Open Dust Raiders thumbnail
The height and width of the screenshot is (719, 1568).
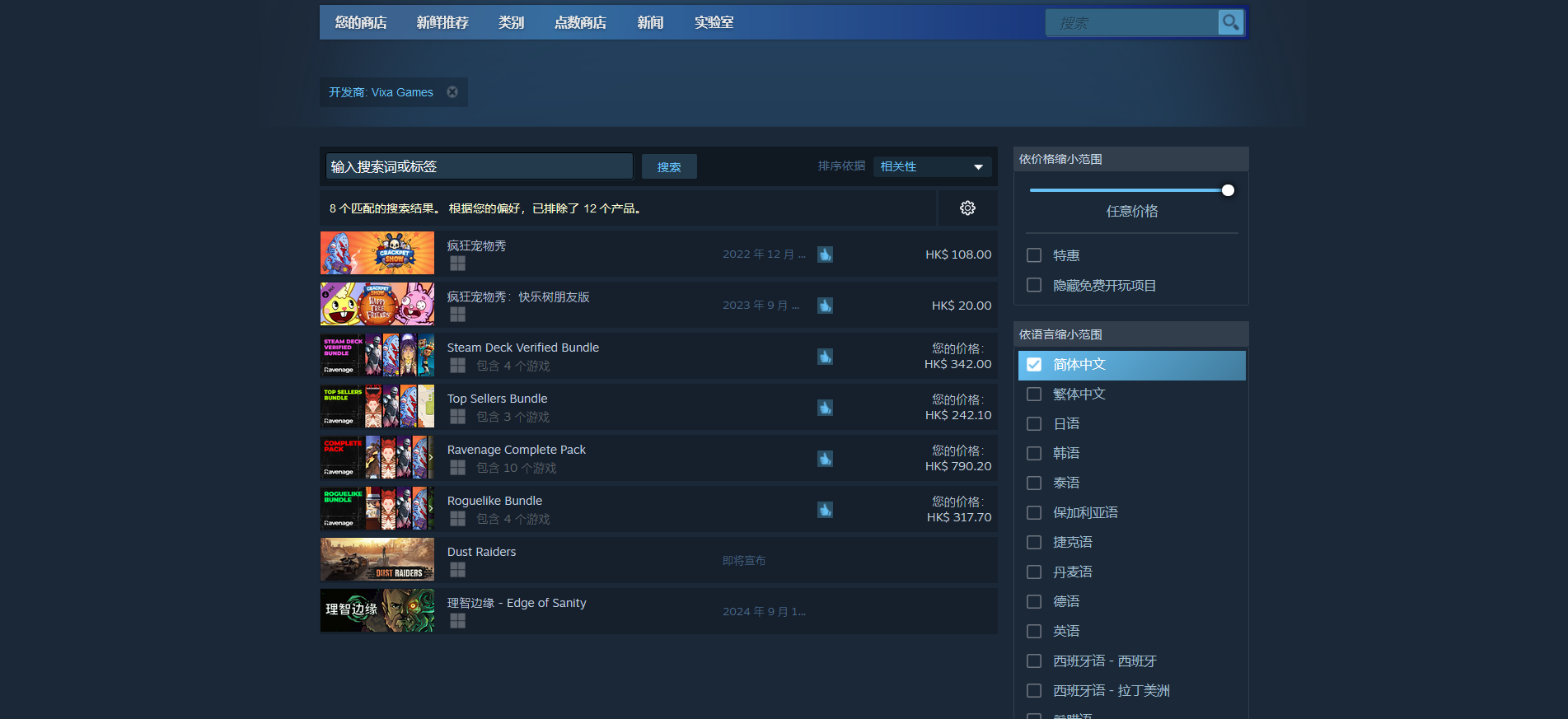tap(377, 559)
